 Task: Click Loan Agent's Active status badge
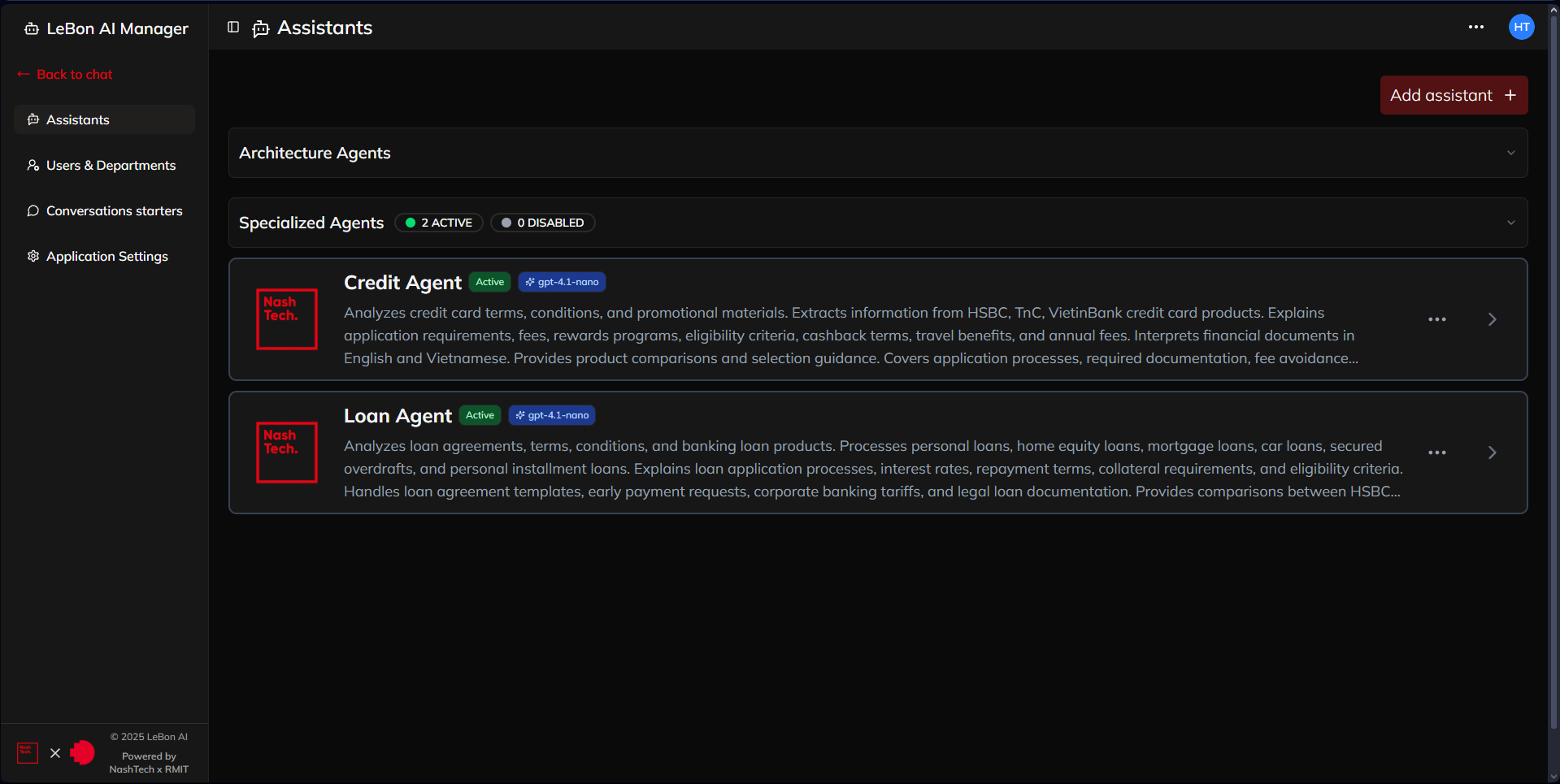(480, 415)
